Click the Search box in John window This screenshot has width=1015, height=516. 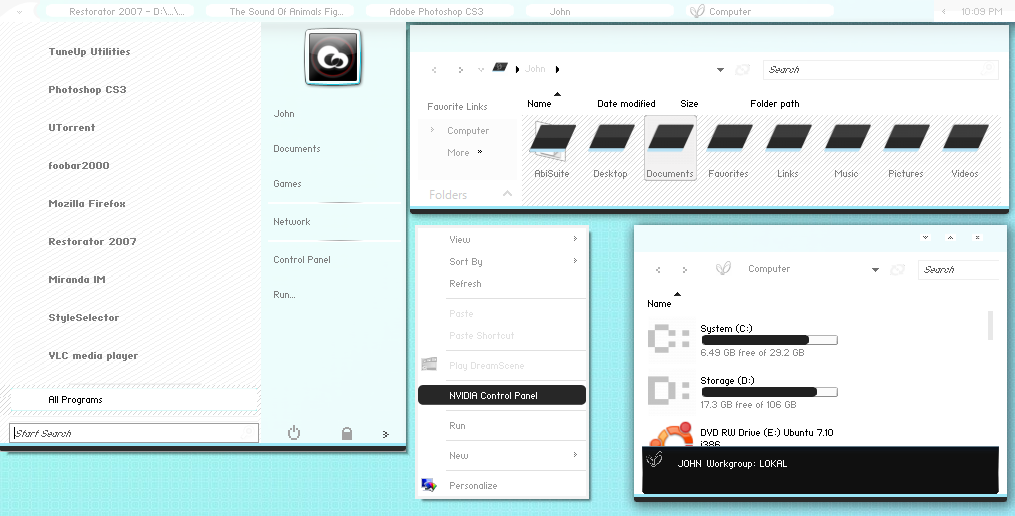(880, 70)
